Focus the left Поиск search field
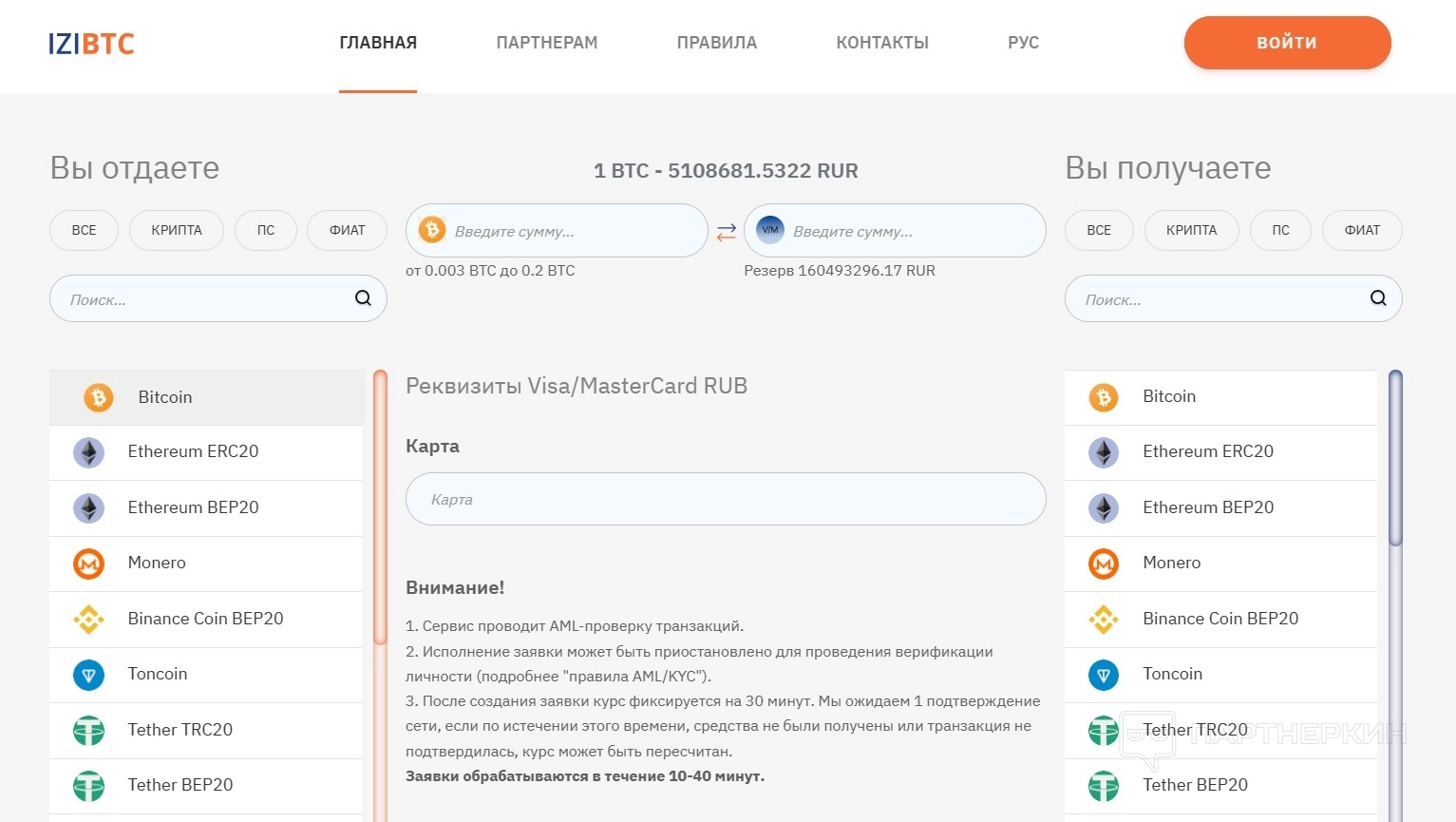Image resolution: width=1456 pixels, height=822 pixels. (x=218, y=298)
